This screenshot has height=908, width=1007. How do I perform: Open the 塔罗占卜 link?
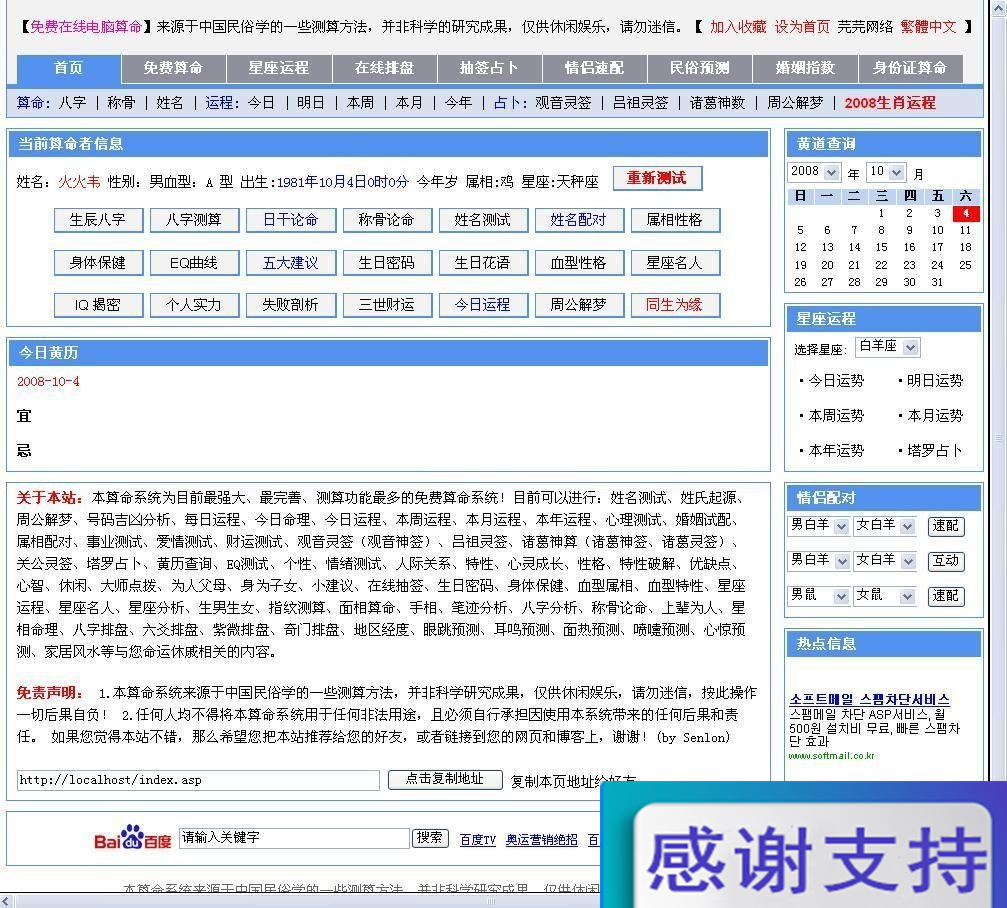pyautogui.click(x=935, y=451)
